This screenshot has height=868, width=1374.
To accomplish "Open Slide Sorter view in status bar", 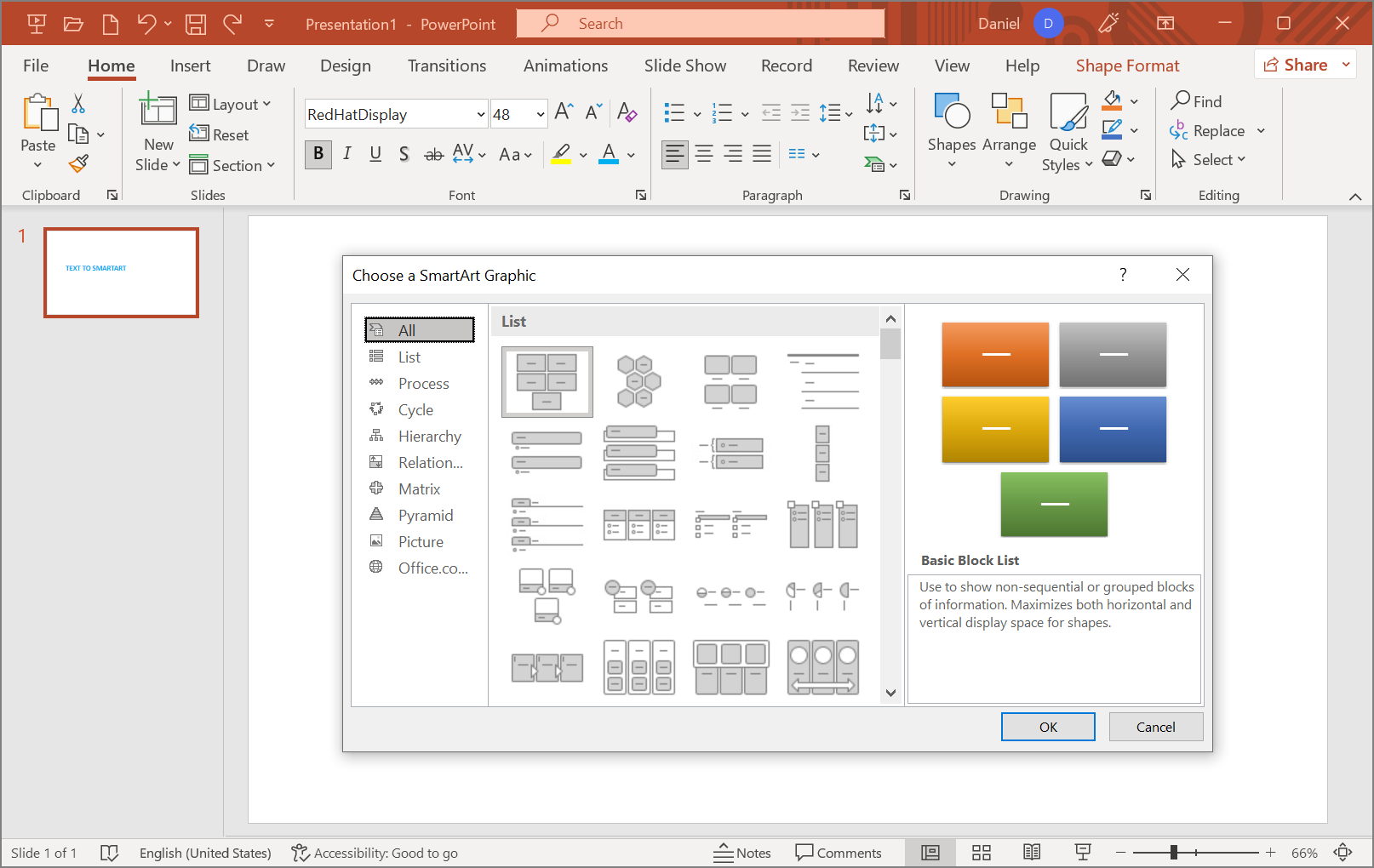I will coord(982,853).
